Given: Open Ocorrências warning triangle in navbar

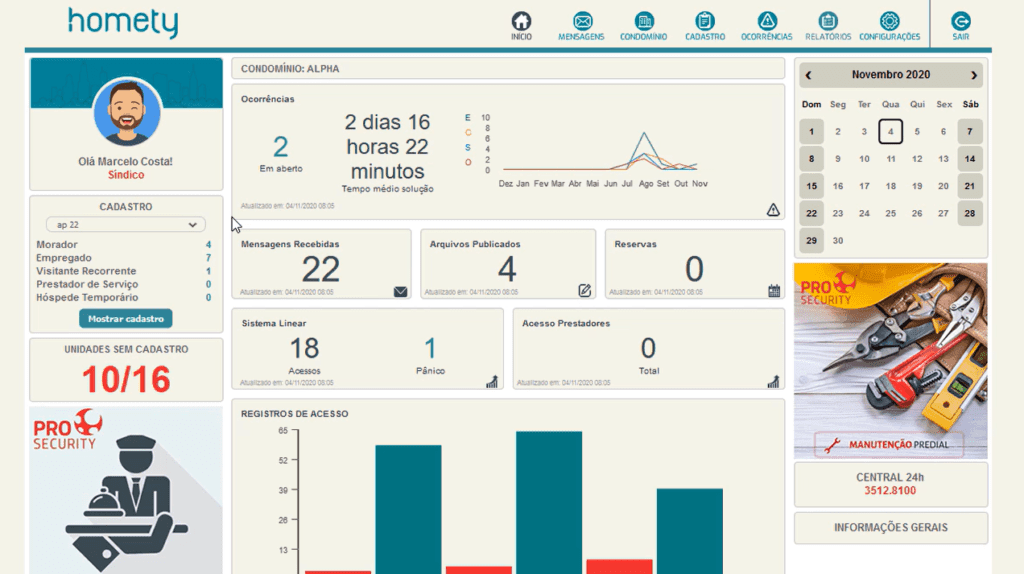Looking at the screenshot, I should point(767,21).
